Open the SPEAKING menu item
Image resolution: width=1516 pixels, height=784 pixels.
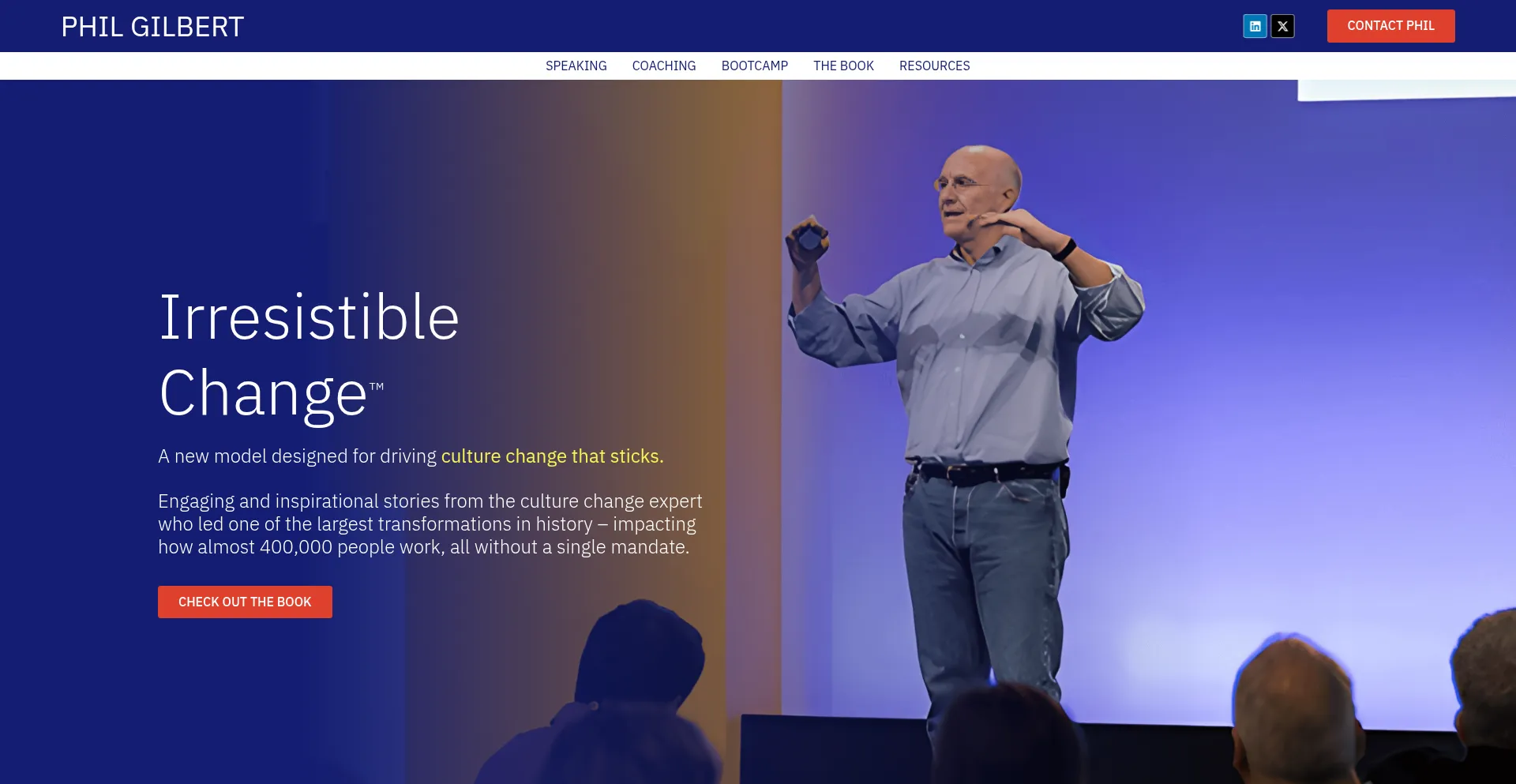click(x=576, y=66)
